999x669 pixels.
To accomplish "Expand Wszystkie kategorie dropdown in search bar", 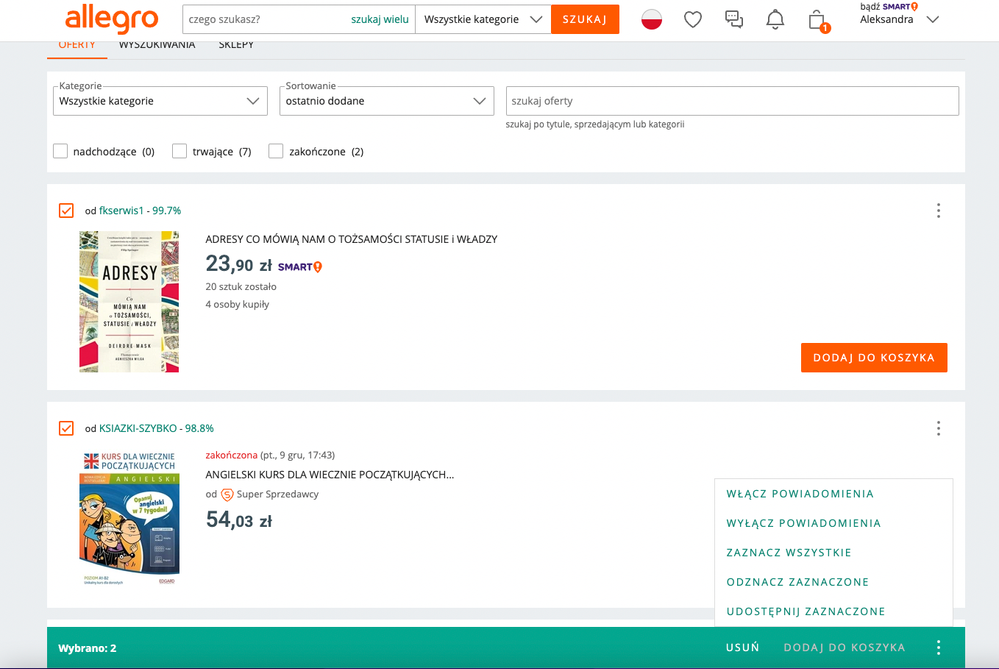I will point(483,19).
